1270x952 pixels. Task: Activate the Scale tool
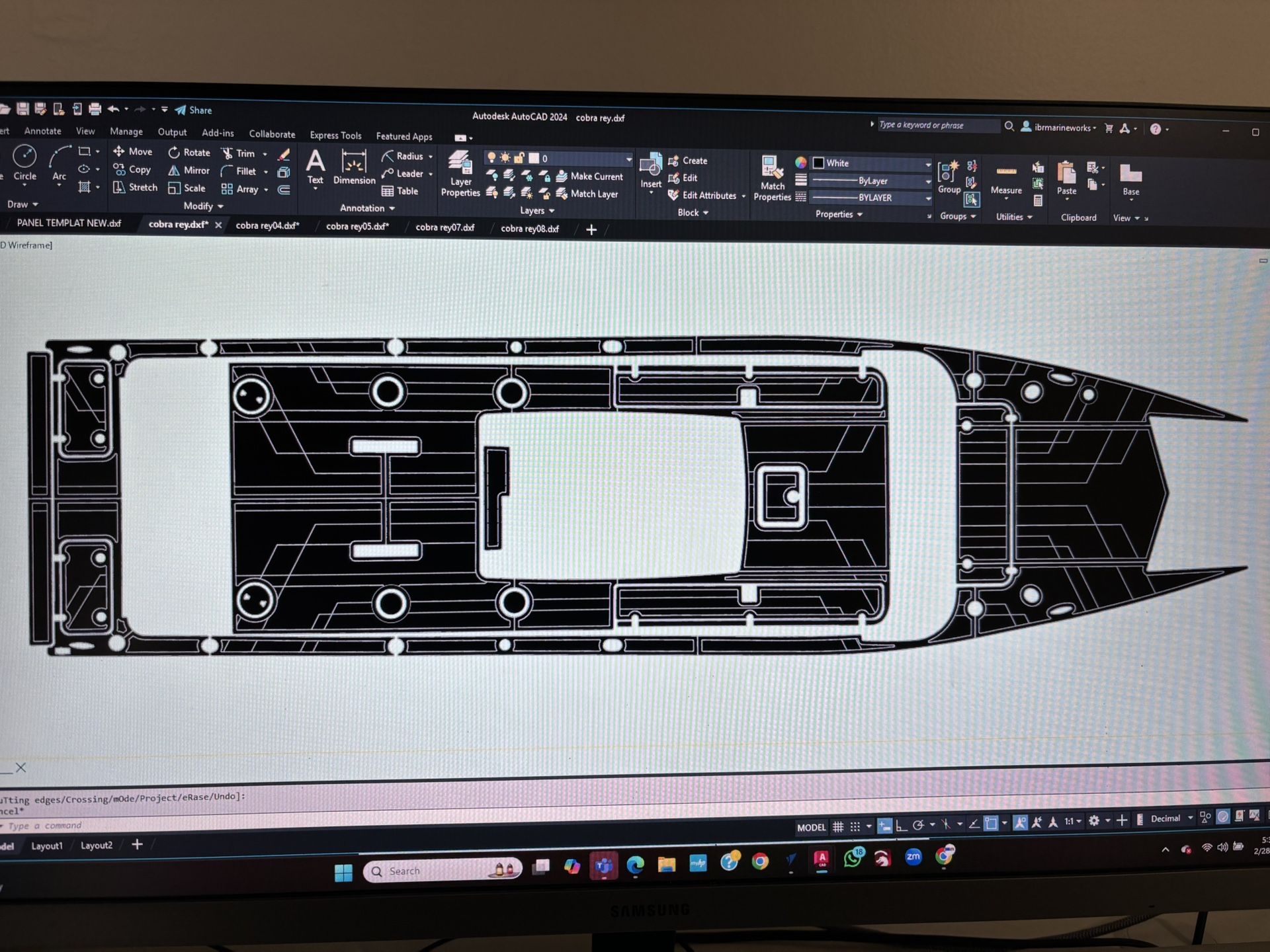pyautogui.click(x=187, y=188)
